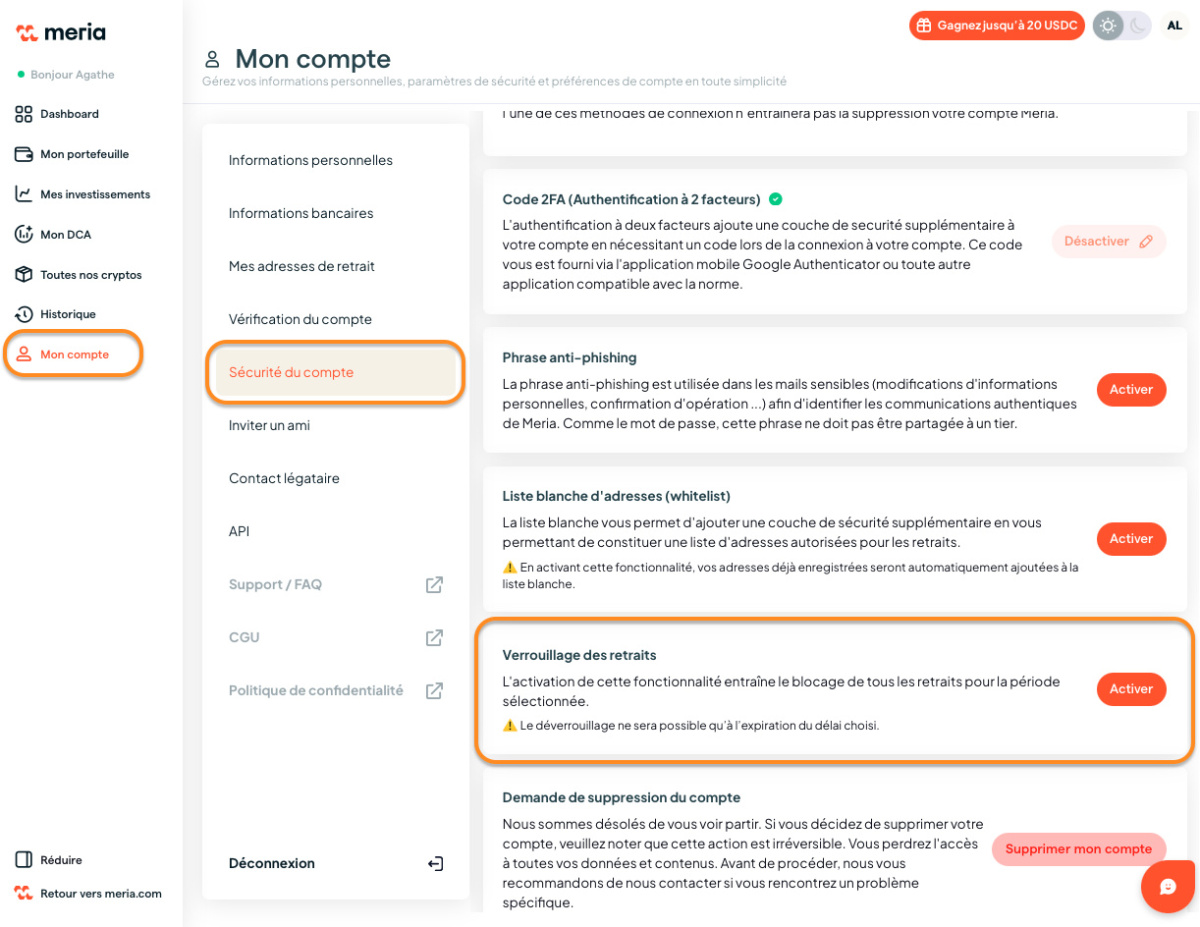Activate Liste blanche d'adresses
The image size is (1200, 927).
[x=1131, y=538]
